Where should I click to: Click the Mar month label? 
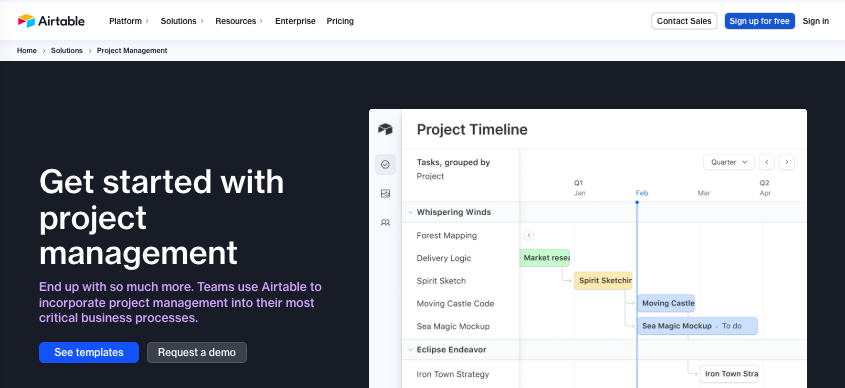704,193
